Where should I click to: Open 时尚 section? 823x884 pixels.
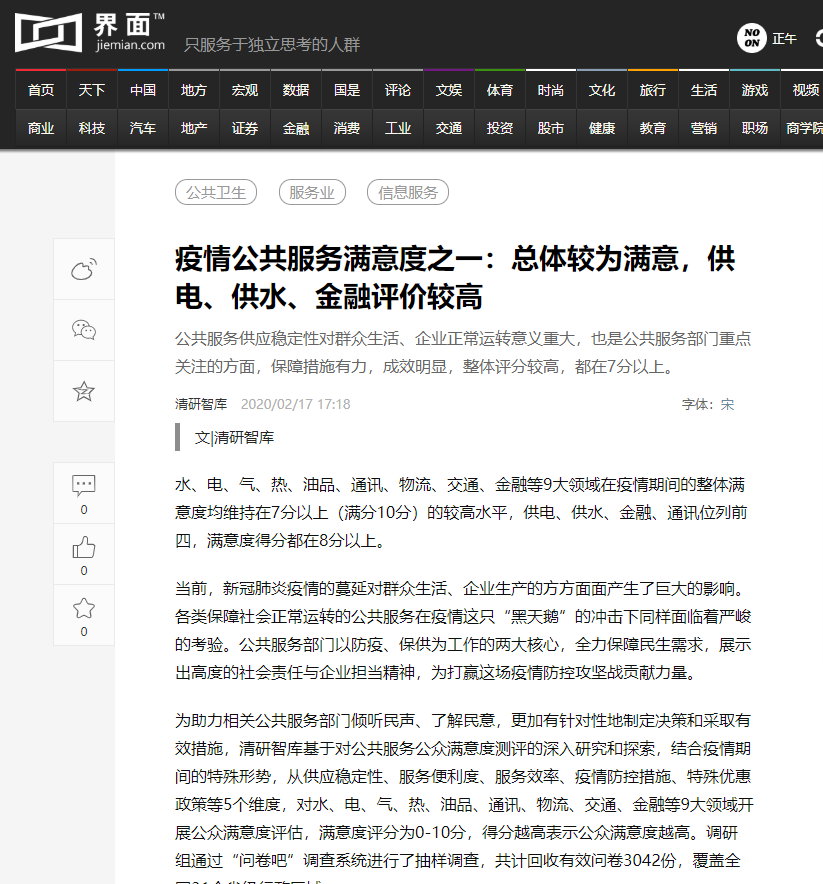pyautogui.click(x=551, y=90)
